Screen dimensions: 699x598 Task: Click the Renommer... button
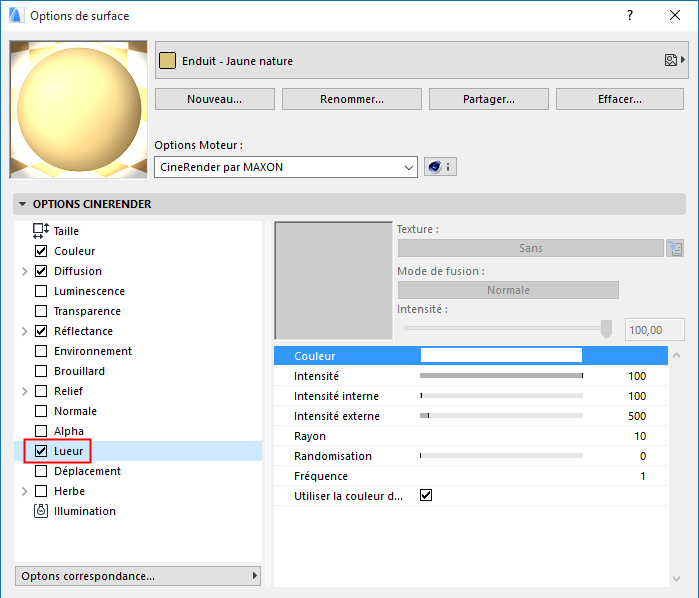click(x=352, y=99)
